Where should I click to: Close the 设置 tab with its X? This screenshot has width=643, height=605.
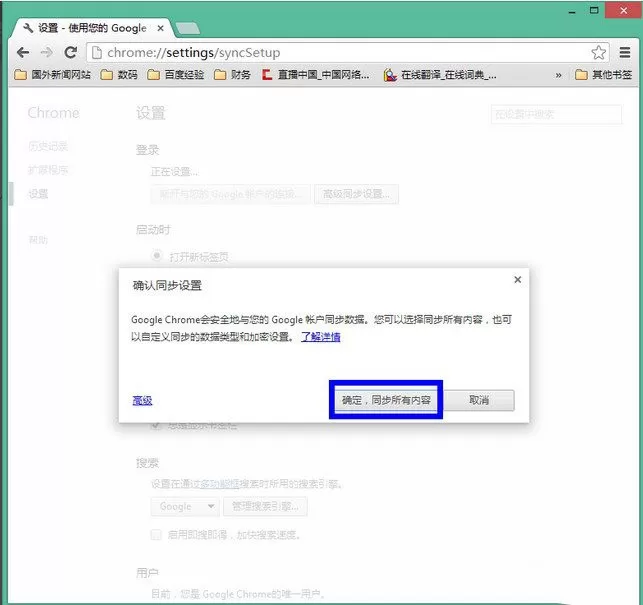pyautogui.click(x=160, y=28)
